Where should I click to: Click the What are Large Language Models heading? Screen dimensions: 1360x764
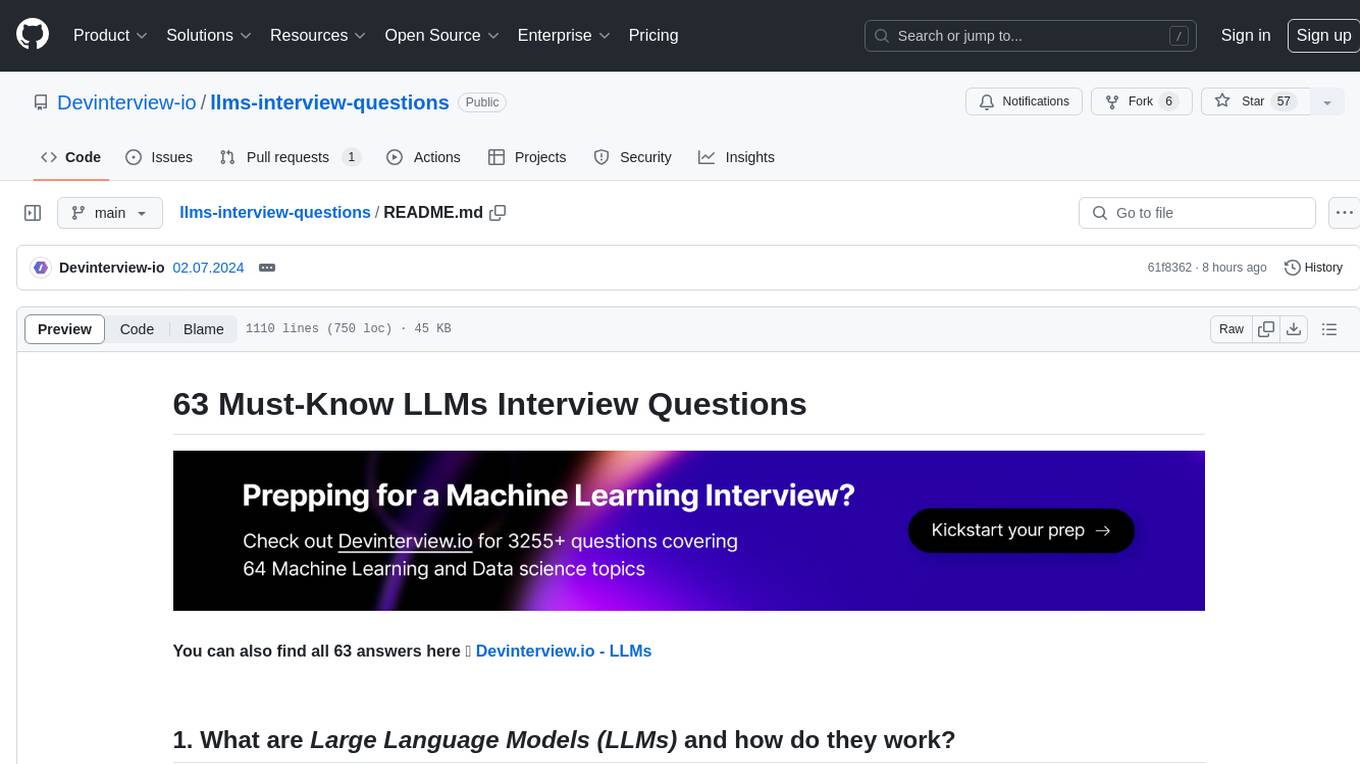click(564, 740)
